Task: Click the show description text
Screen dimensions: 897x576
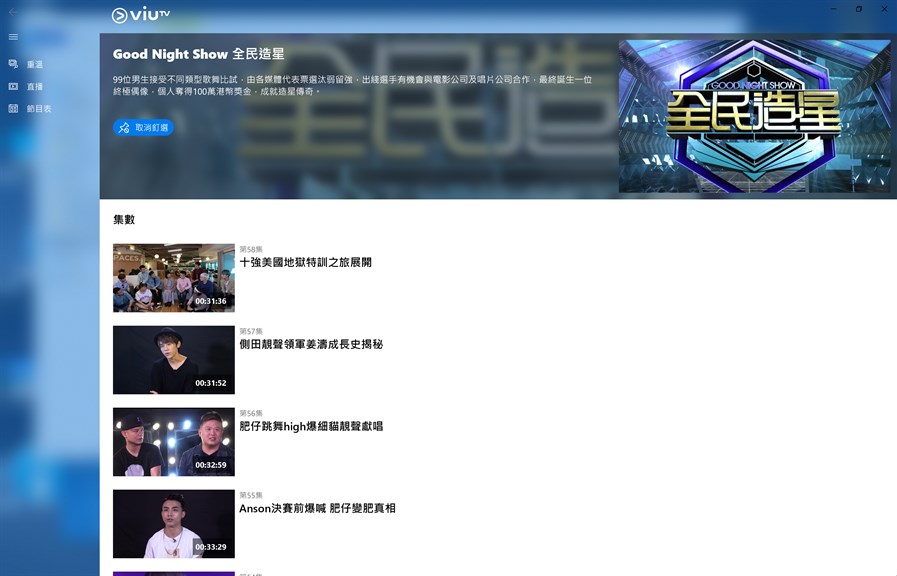Action: point(352,85)
